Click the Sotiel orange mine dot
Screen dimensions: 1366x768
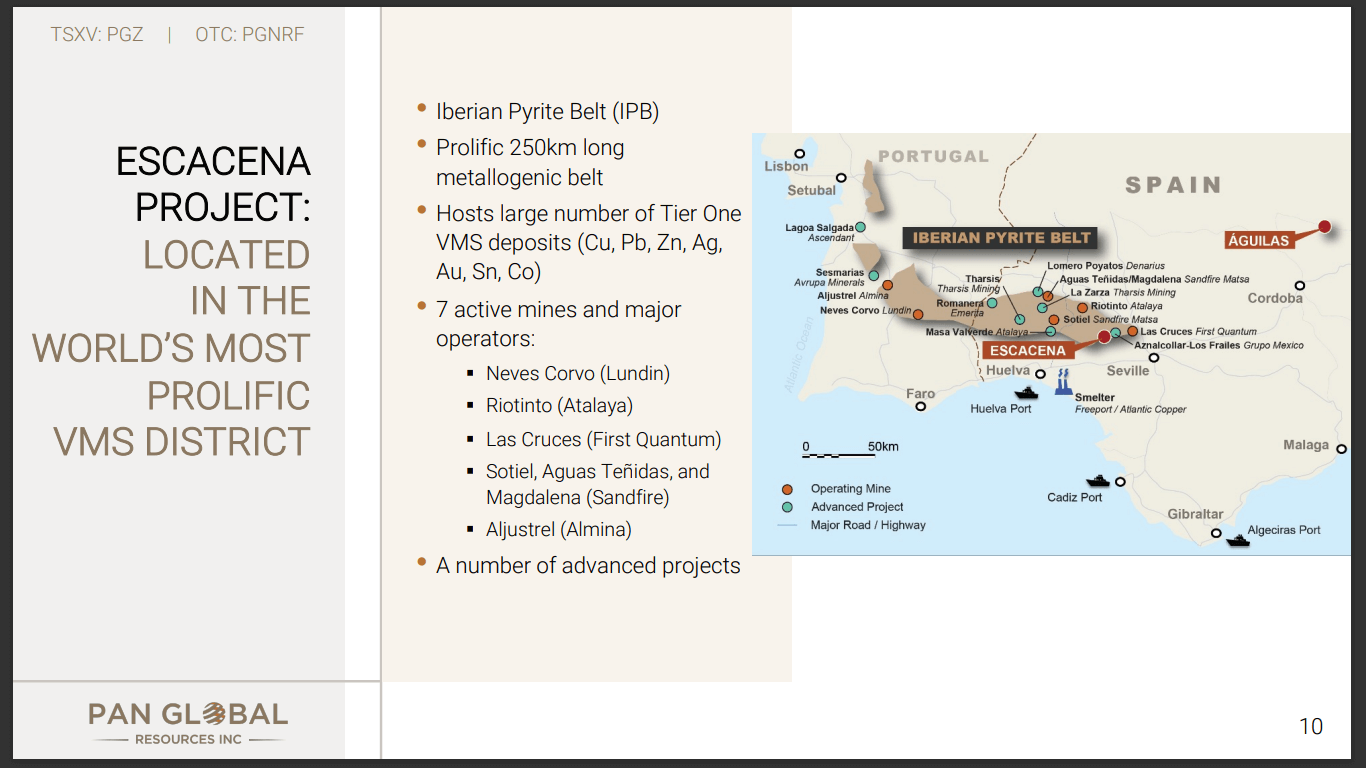(1054, 320)
